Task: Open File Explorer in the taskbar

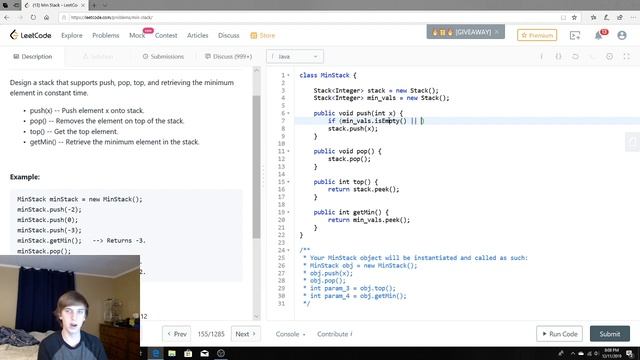Action: click(x=172, y=353)
